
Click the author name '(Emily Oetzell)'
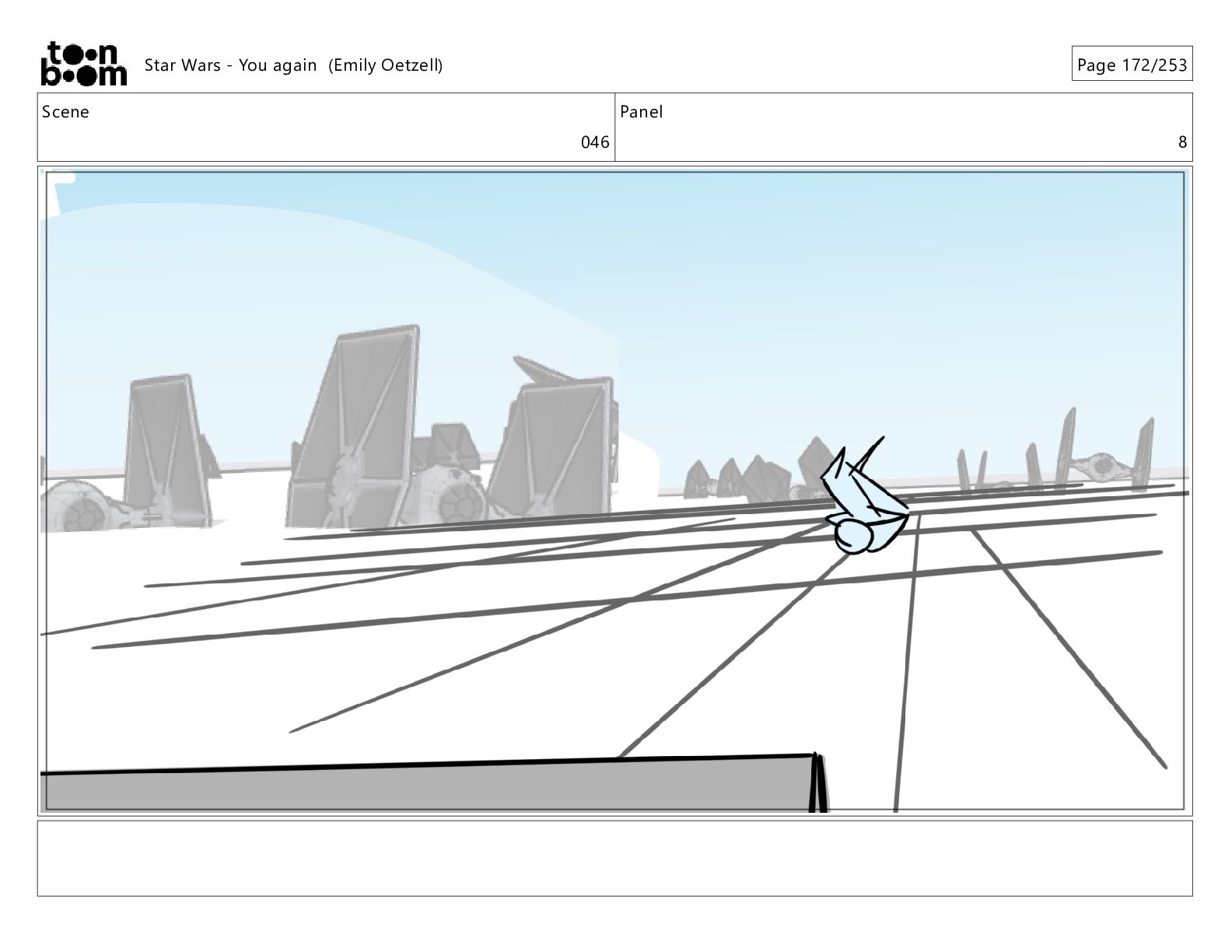386,65
